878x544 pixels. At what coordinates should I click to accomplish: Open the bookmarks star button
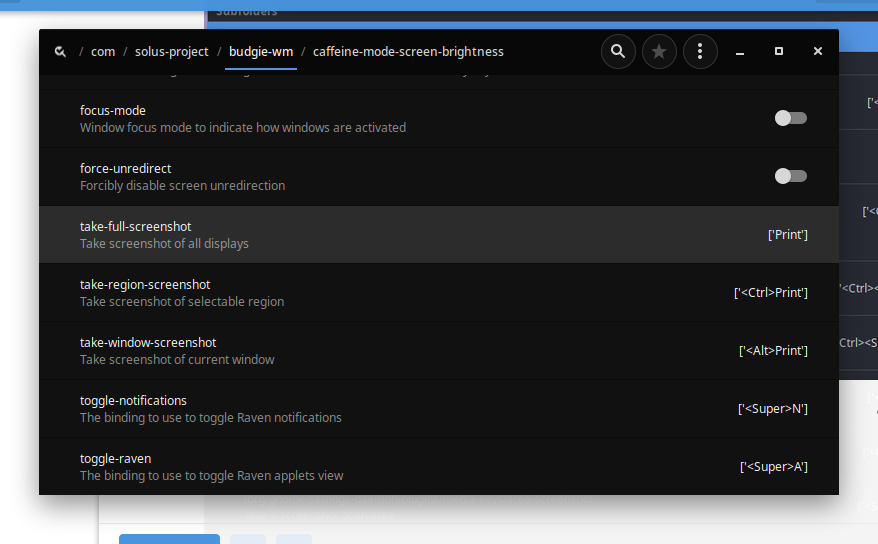(x=659, y=52)
